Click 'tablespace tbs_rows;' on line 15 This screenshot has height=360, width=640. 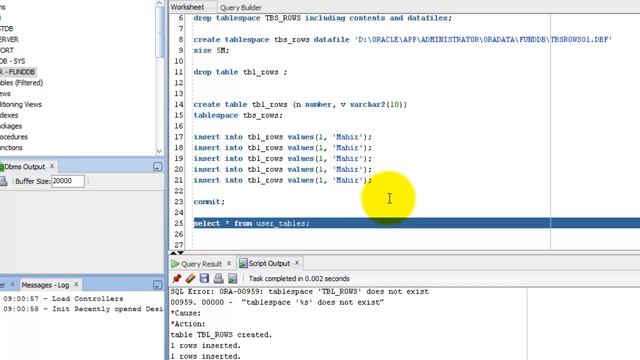[238, 116]
